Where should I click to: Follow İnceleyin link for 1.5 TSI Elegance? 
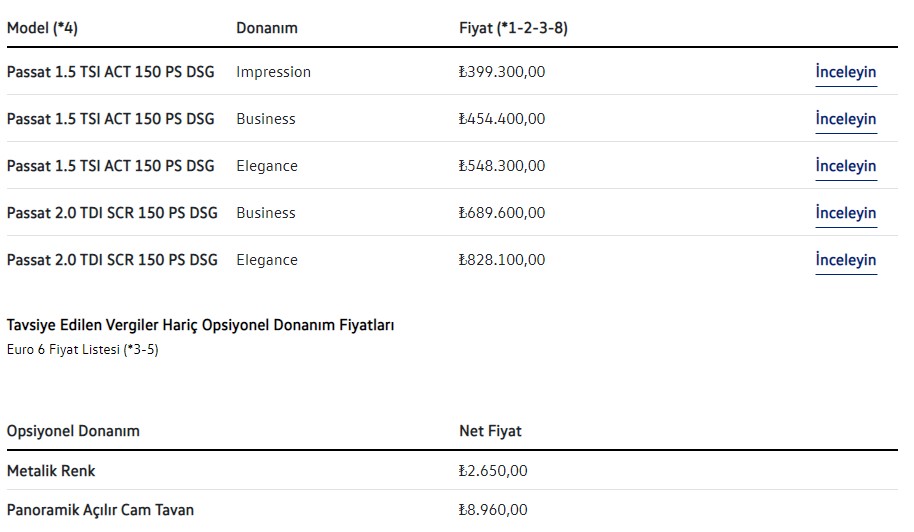pos(845,166)
